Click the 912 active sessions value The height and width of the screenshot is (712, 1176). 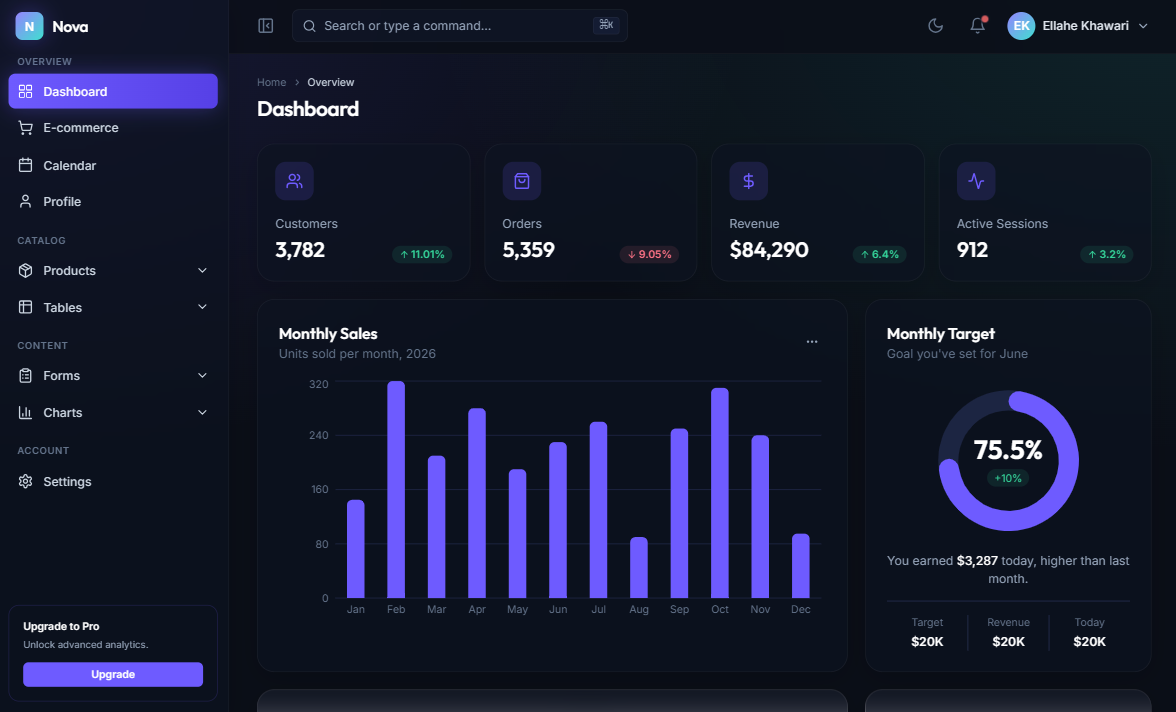pyautogui.click(x=972, y=250)
